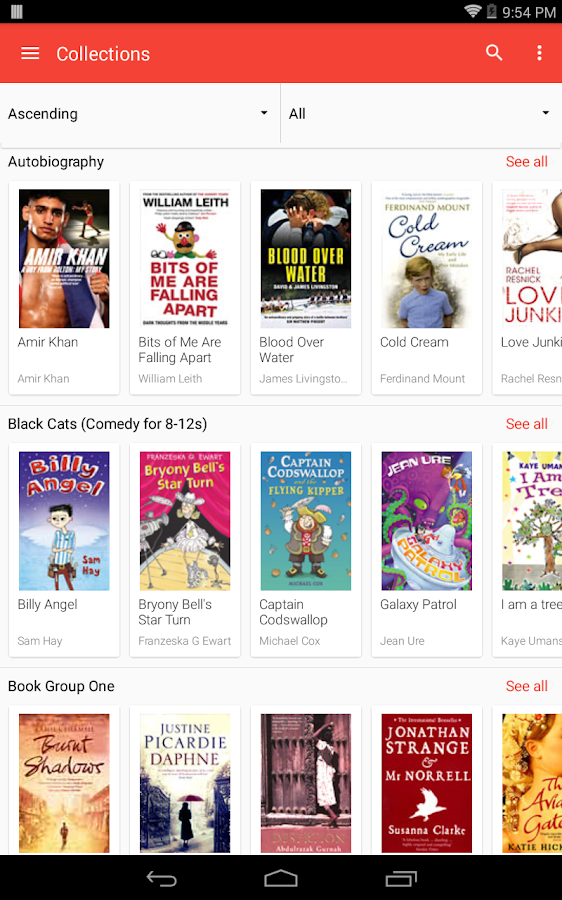
Task: Expand the All filter dropdown
Action: pyautogui.click(x=421, y=114)
